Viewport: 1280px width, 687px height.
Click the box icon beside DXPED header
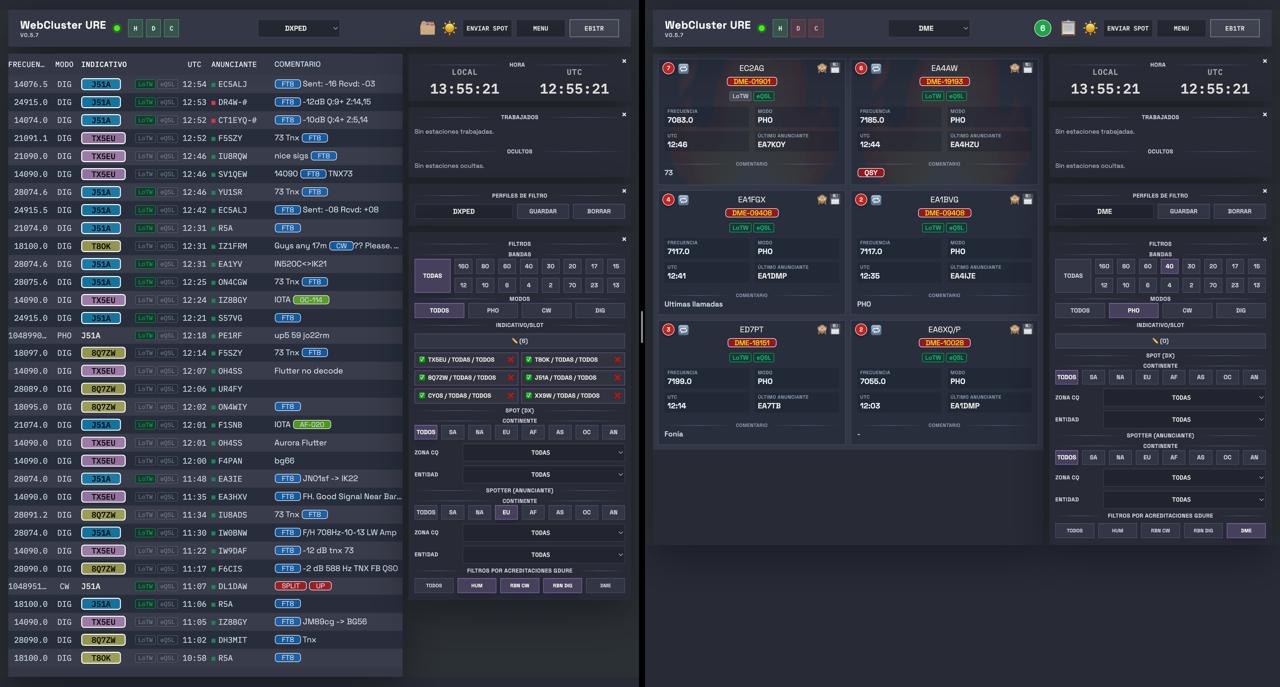click(x=428, y=28)
